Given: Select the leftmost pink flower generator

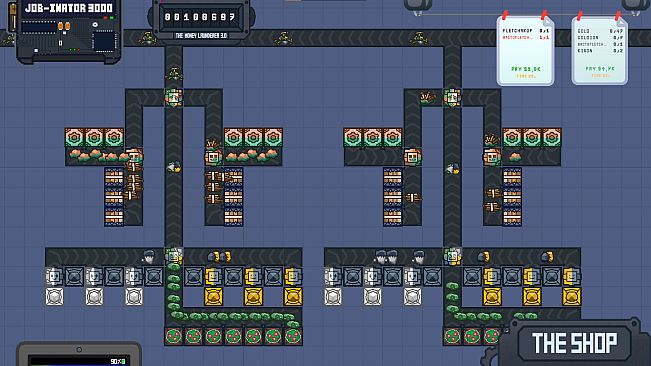Looking at the screenshot, I should pos(74,137).
